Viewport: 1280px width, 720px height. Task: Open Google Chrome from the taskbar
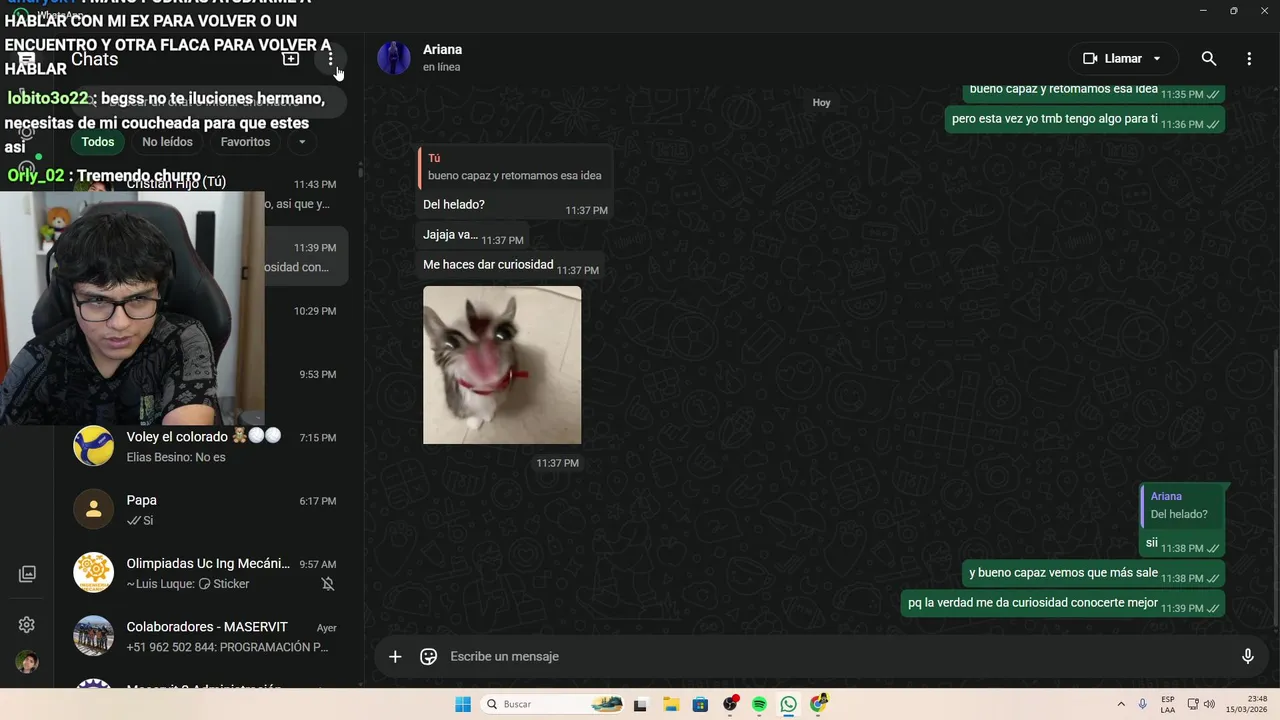click(x=819, y=704)
